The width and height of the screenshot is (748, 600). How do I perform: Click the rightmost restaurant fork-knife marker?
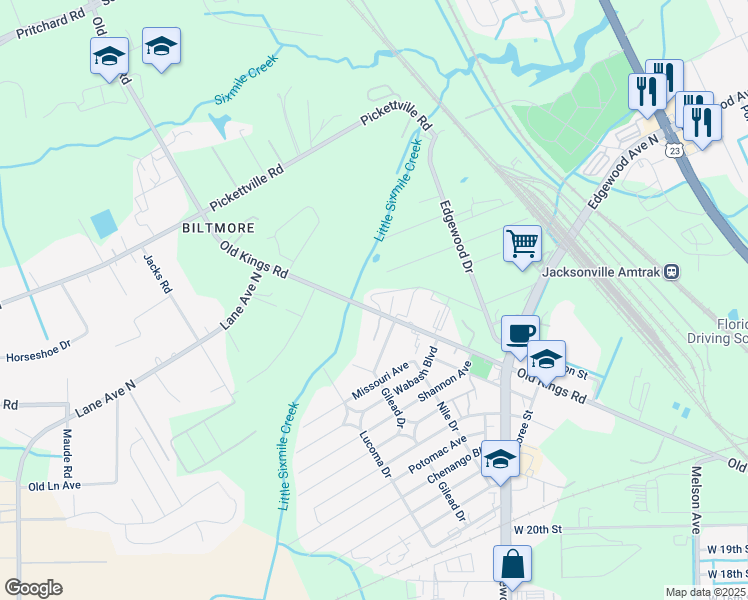pos(702,124)
